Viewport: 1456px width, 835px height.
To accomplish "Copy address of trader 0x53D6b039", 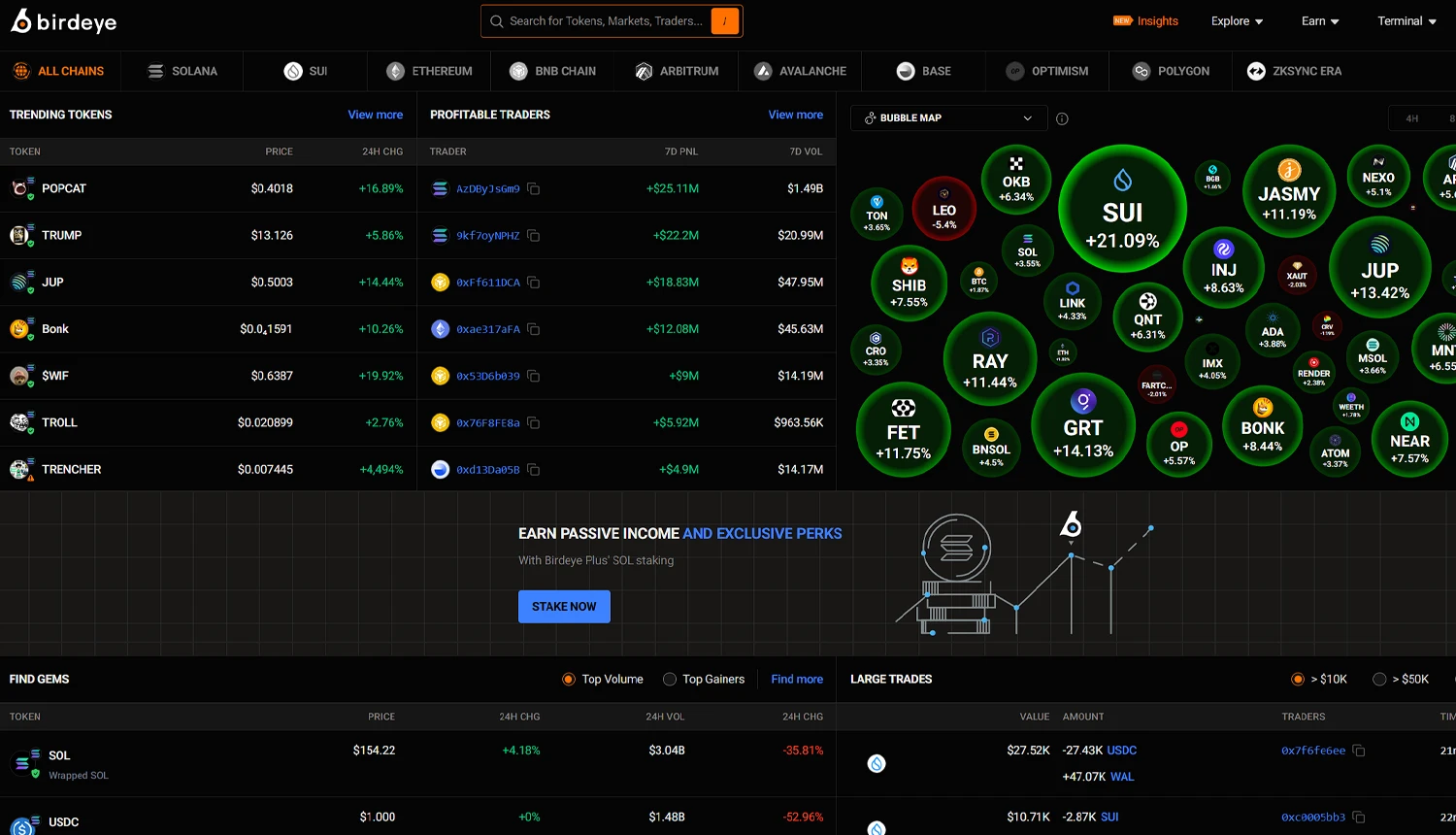I will [534, 376].
